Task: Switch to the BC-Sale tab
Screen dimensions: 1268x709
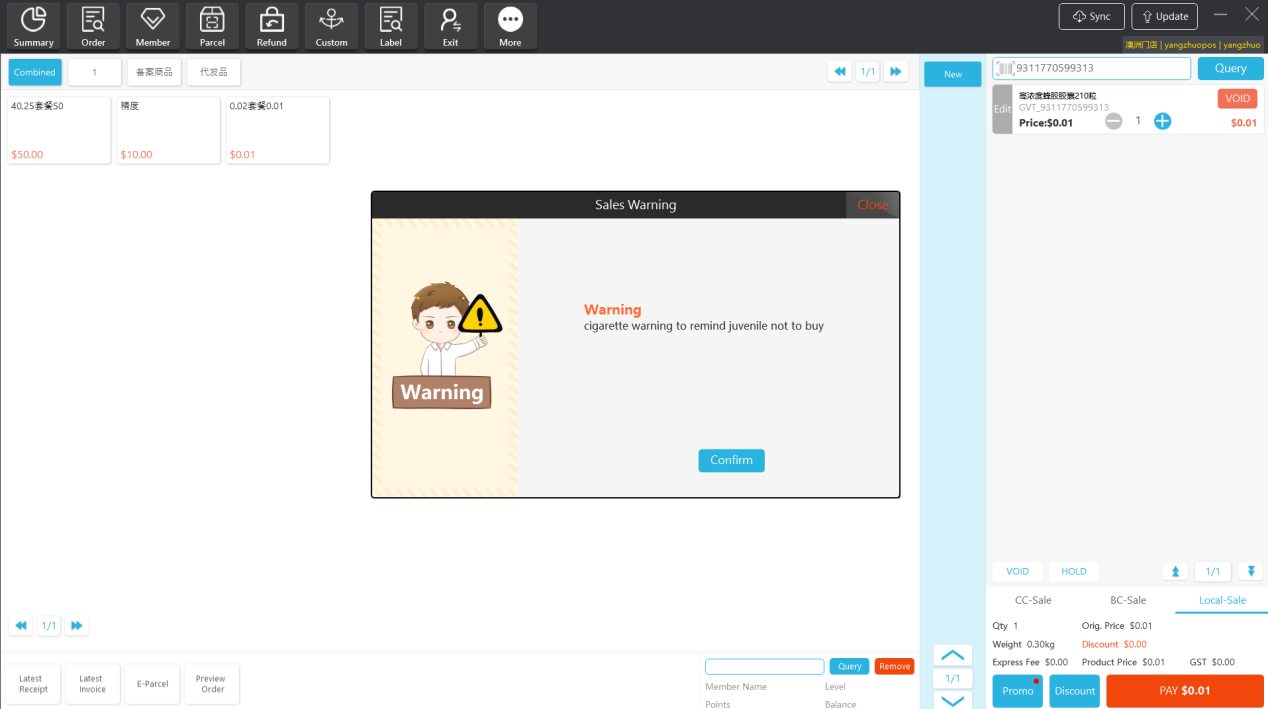Action: click(1128, 600)
